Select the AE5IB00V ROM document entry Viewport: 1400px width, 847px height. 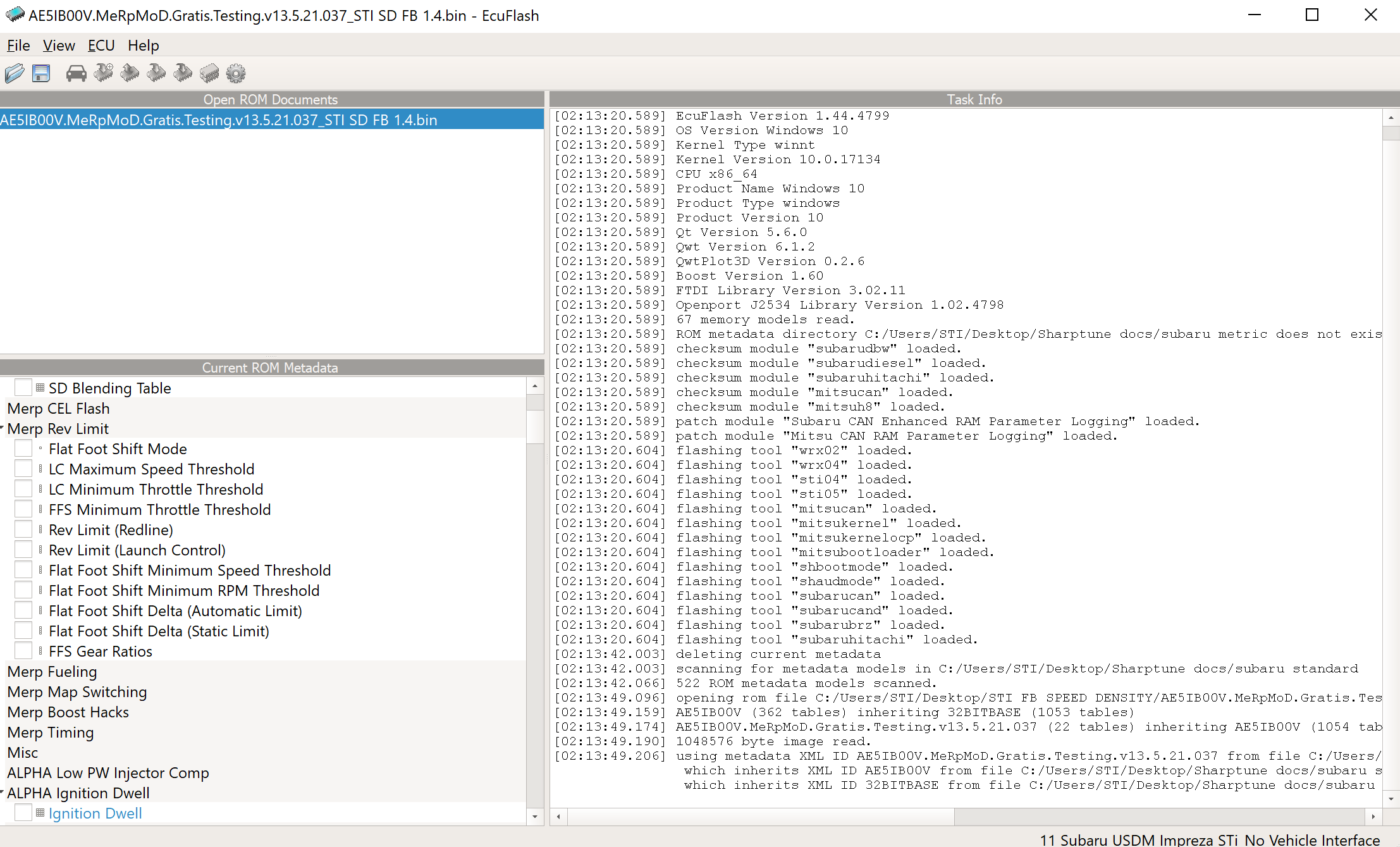coord(219,120)
